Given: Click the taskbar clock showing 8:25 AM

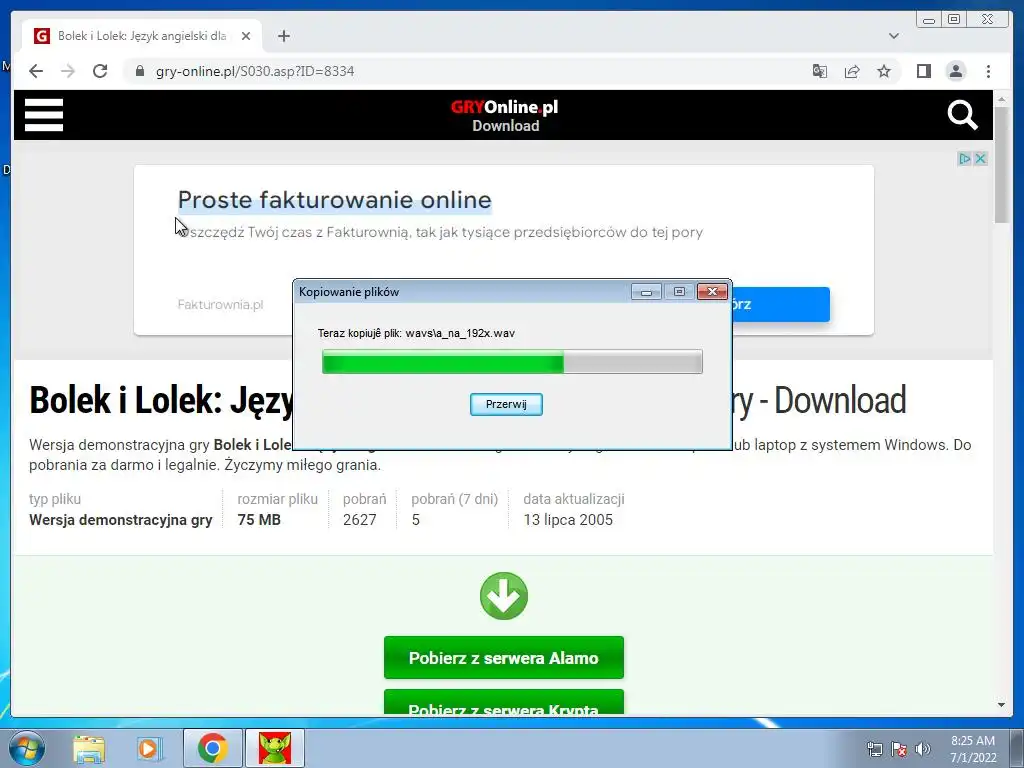Looking at the screenshot, I should pyautogui.click(x=973, y=748).
